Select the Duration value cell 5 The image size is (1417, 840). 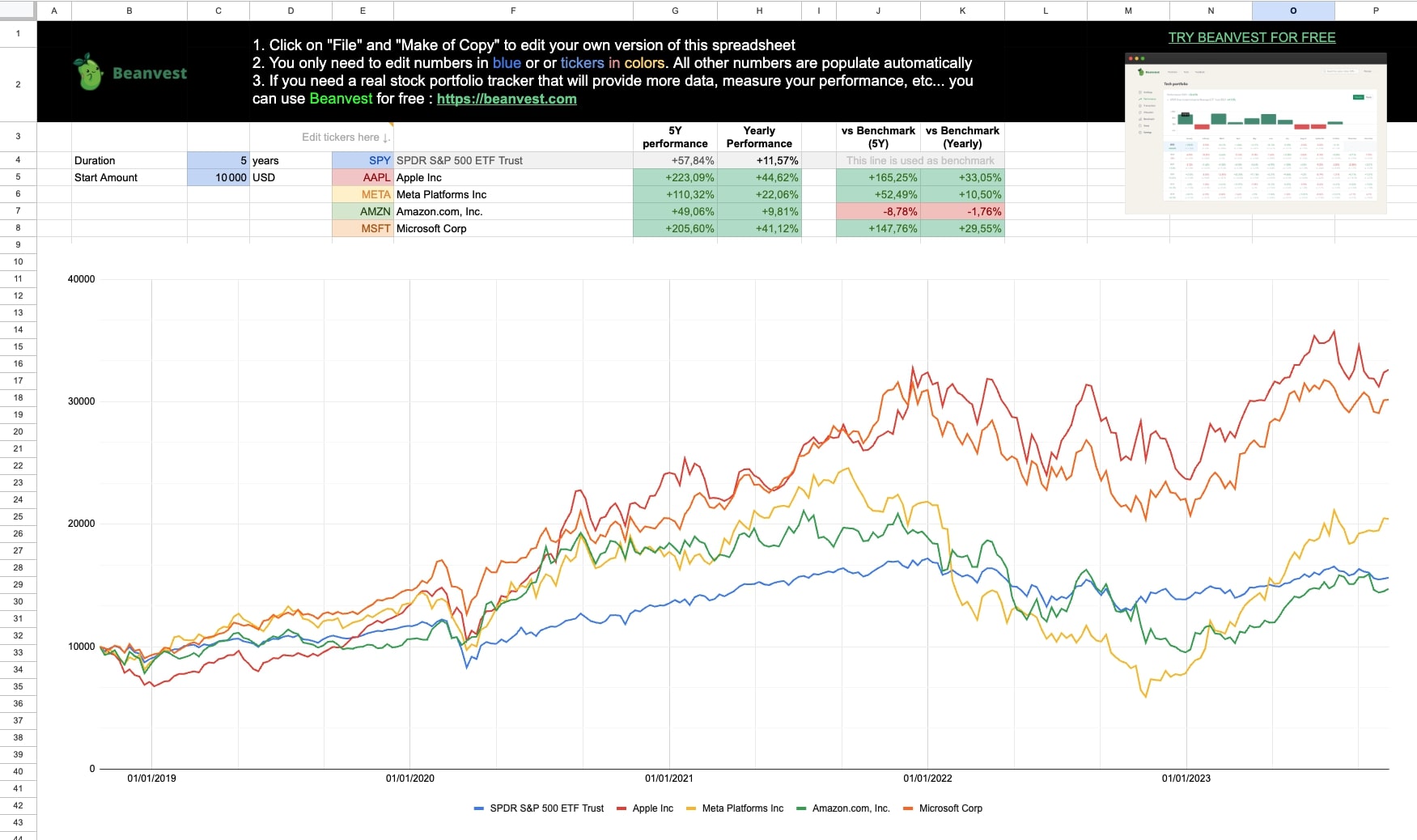[218, 160]
